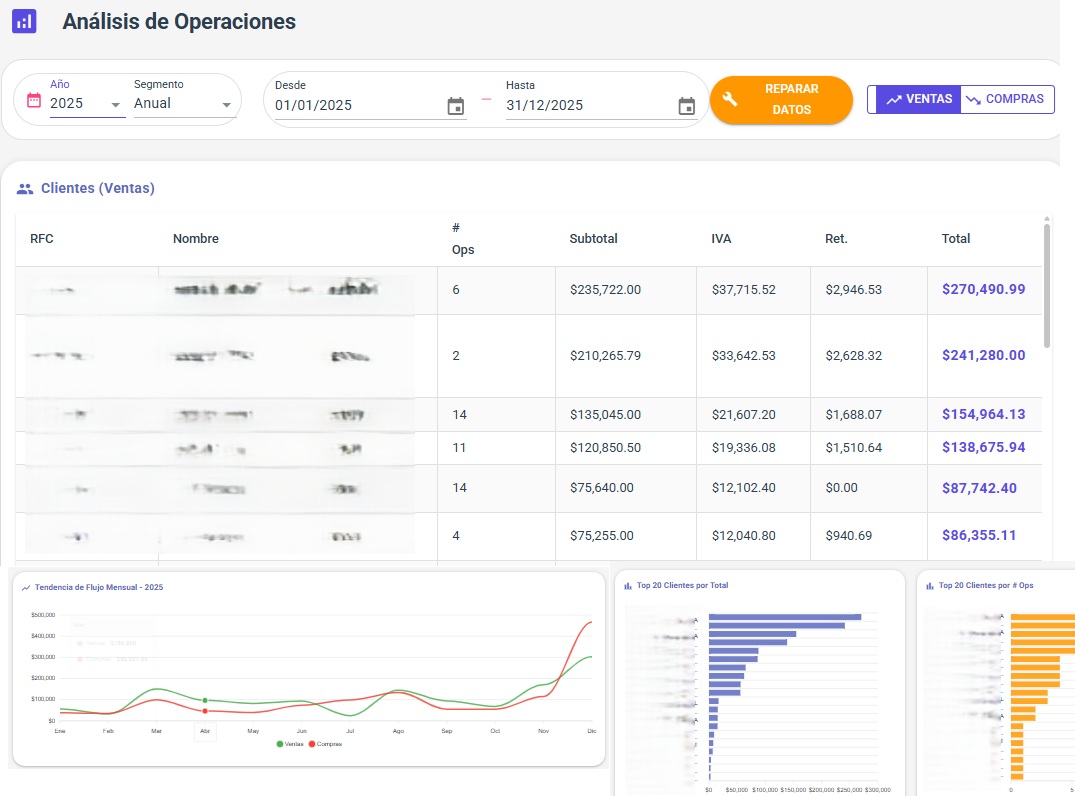1075x796 pixels.
Task: Click the clients table vertical scrollbar
Action: (1047, 285)
